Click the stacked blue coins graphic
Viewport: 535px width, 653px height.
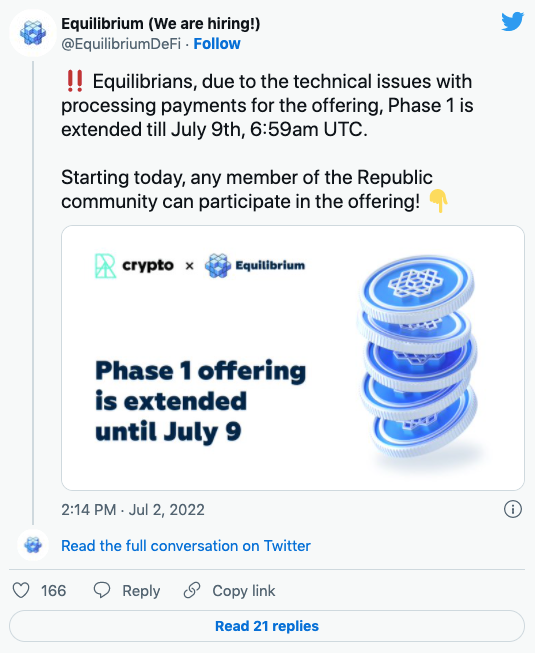418,355
